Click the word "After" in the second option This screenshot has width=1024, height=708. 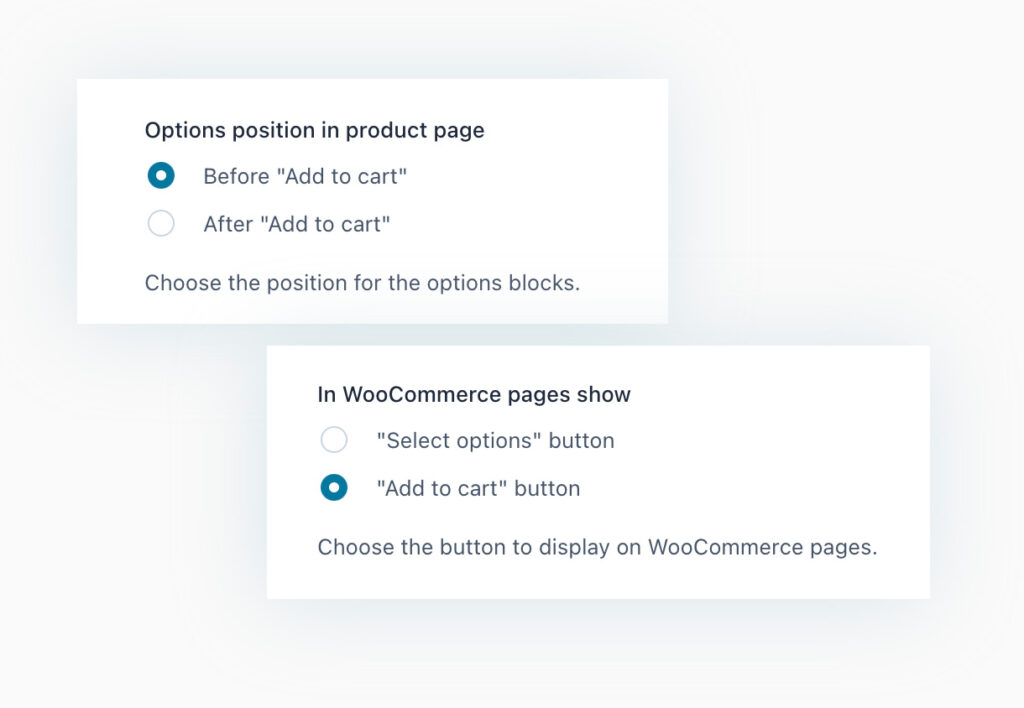[227, 225]
